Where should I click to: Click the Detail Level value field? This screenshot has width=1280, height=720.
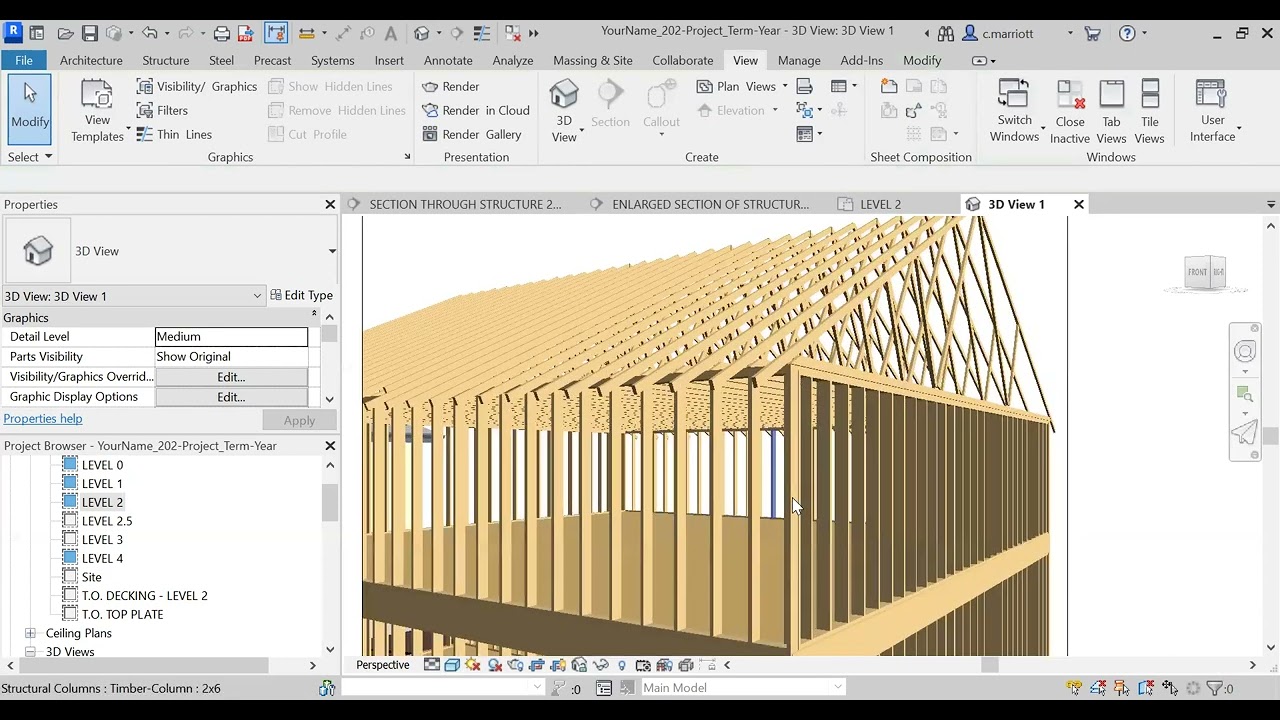click(x=231, y=337)
